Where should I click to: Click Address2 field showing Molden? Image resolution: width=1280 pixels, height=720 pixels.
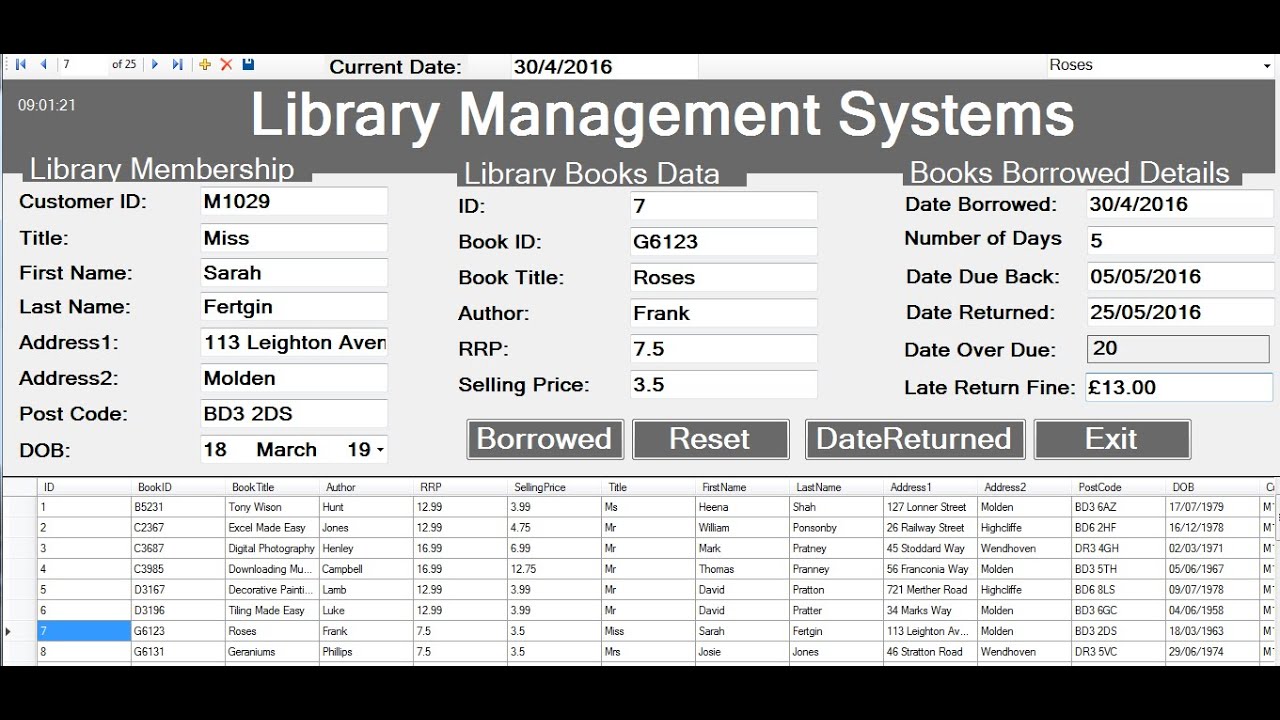pos(294,378)
